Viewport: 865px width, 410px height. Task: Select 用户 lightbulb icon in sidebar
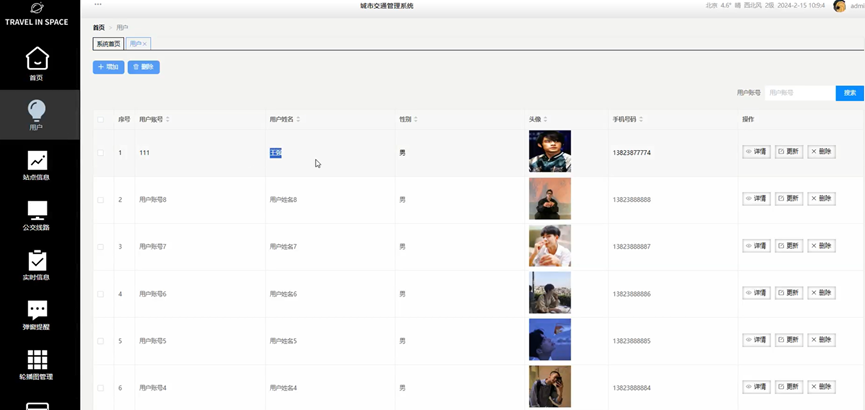(x=37, y=110)
